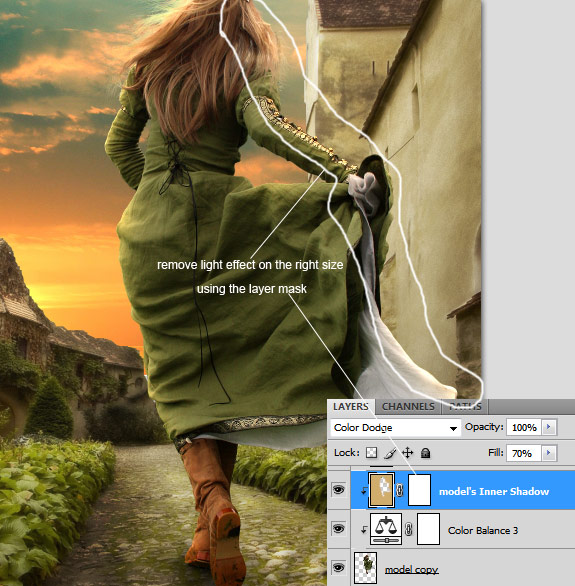575x586 pixels.
Task: Select model's Inner Shadow layer thumbnail
Action: pos(381,490)
